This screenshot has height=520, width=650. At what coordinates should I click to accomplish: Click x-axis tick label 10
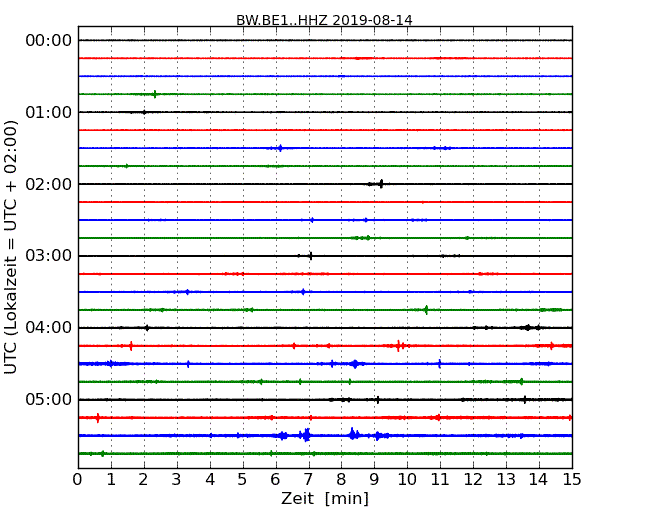(407, 480)
